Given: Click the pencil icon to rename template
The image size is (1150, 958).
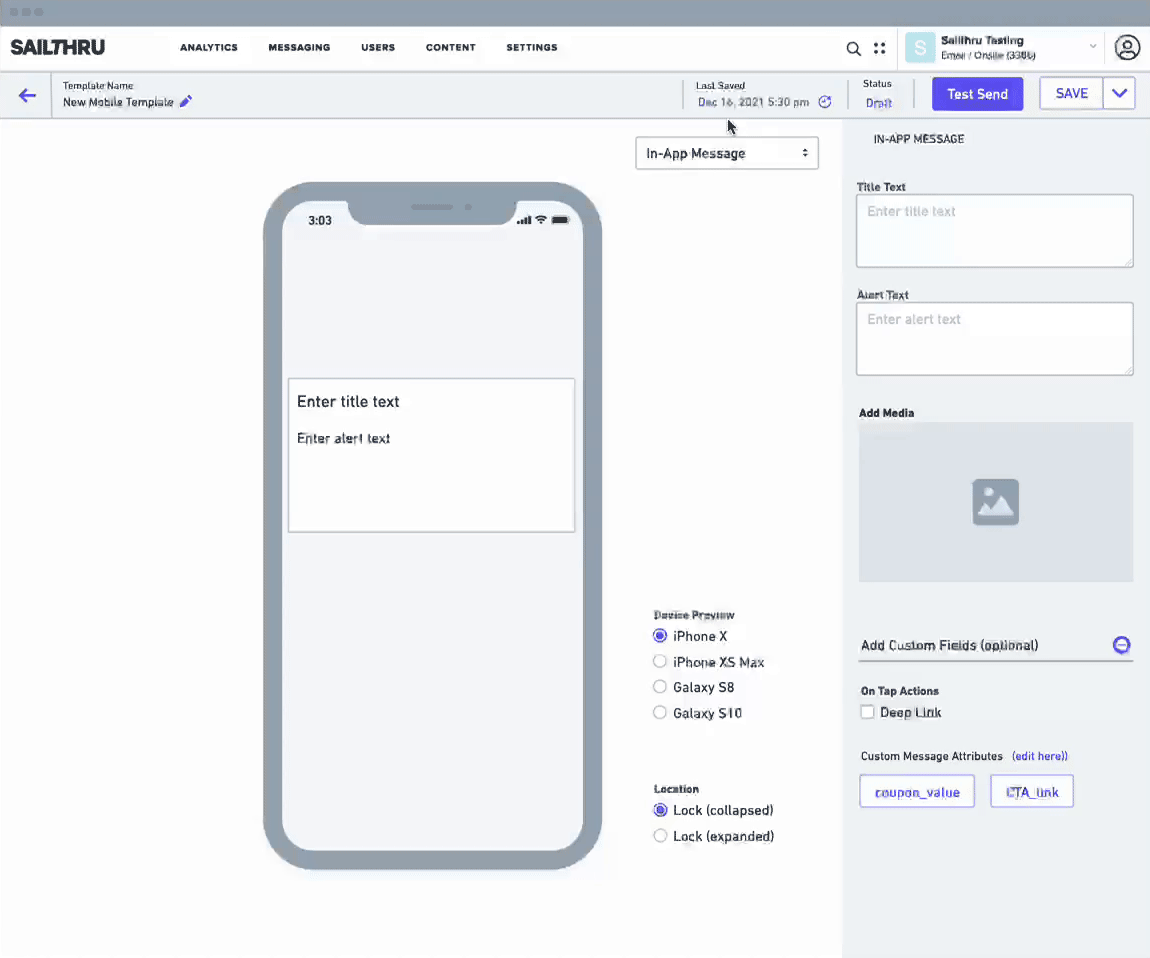Looking at the screenshot, I should point(186,102).
